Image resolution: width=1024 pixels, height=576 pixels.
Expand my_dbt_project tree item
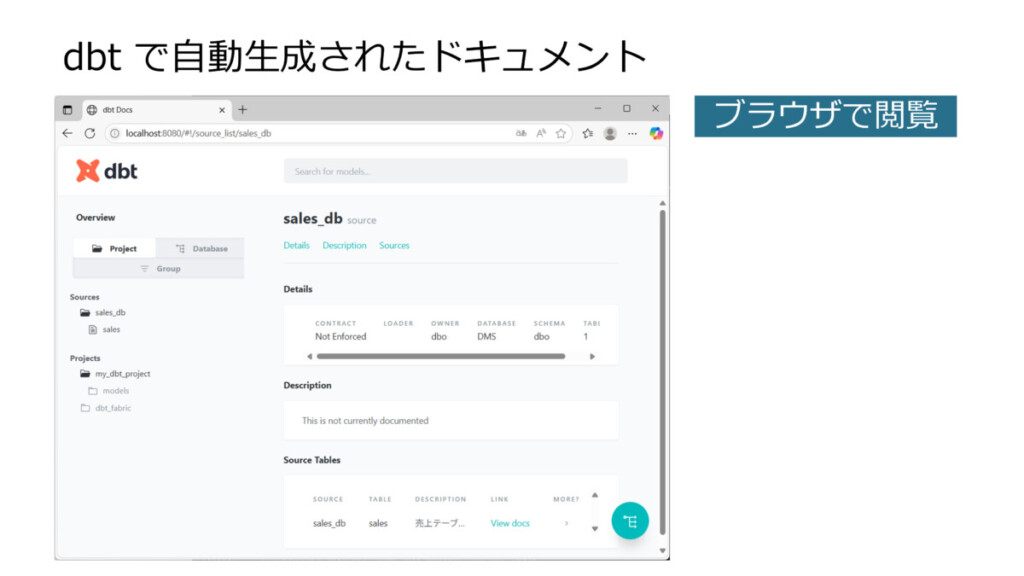pyautogui.click(x=123, y=374)
